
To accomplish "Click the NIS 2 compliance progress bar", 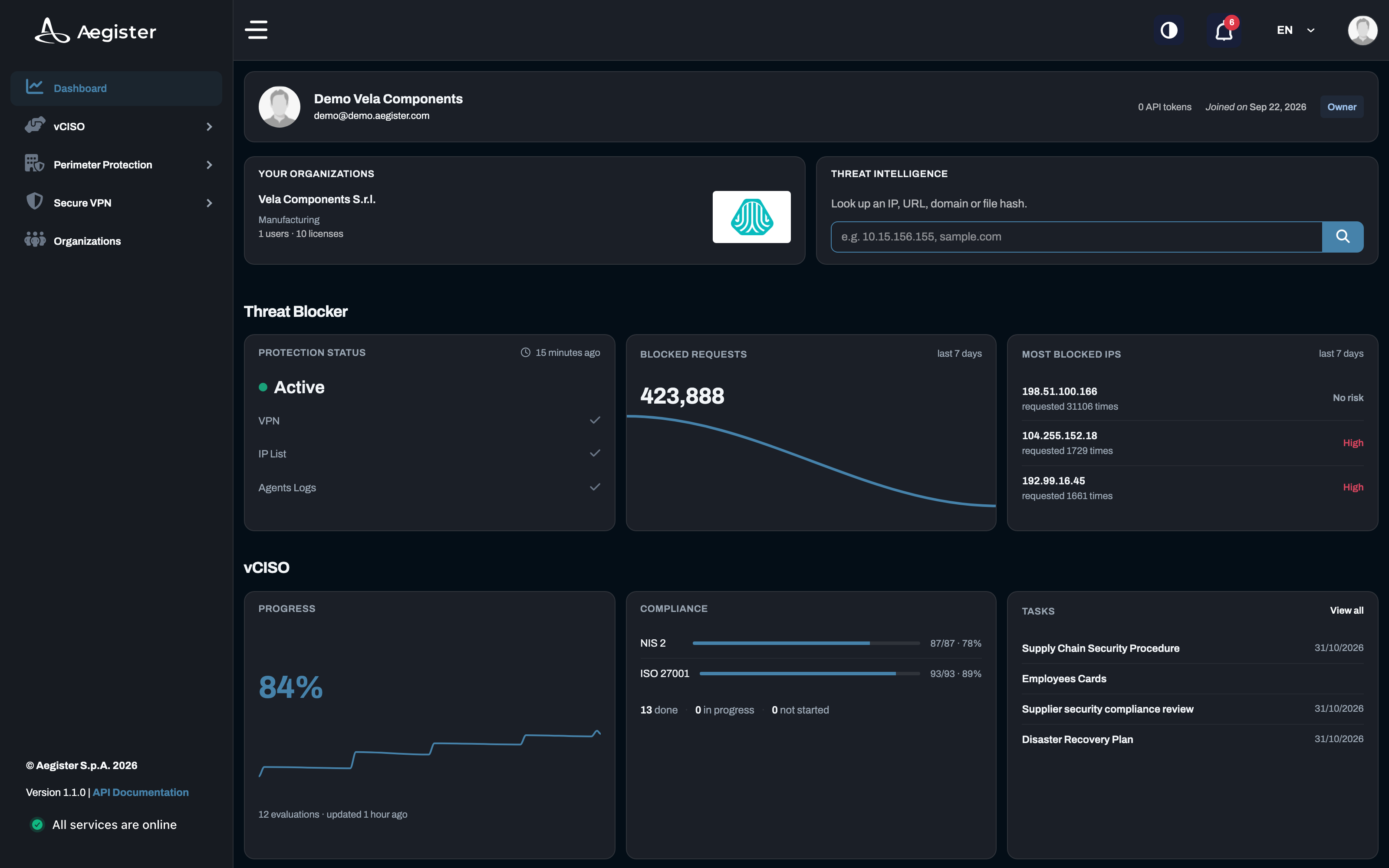I will coord(806,643).
